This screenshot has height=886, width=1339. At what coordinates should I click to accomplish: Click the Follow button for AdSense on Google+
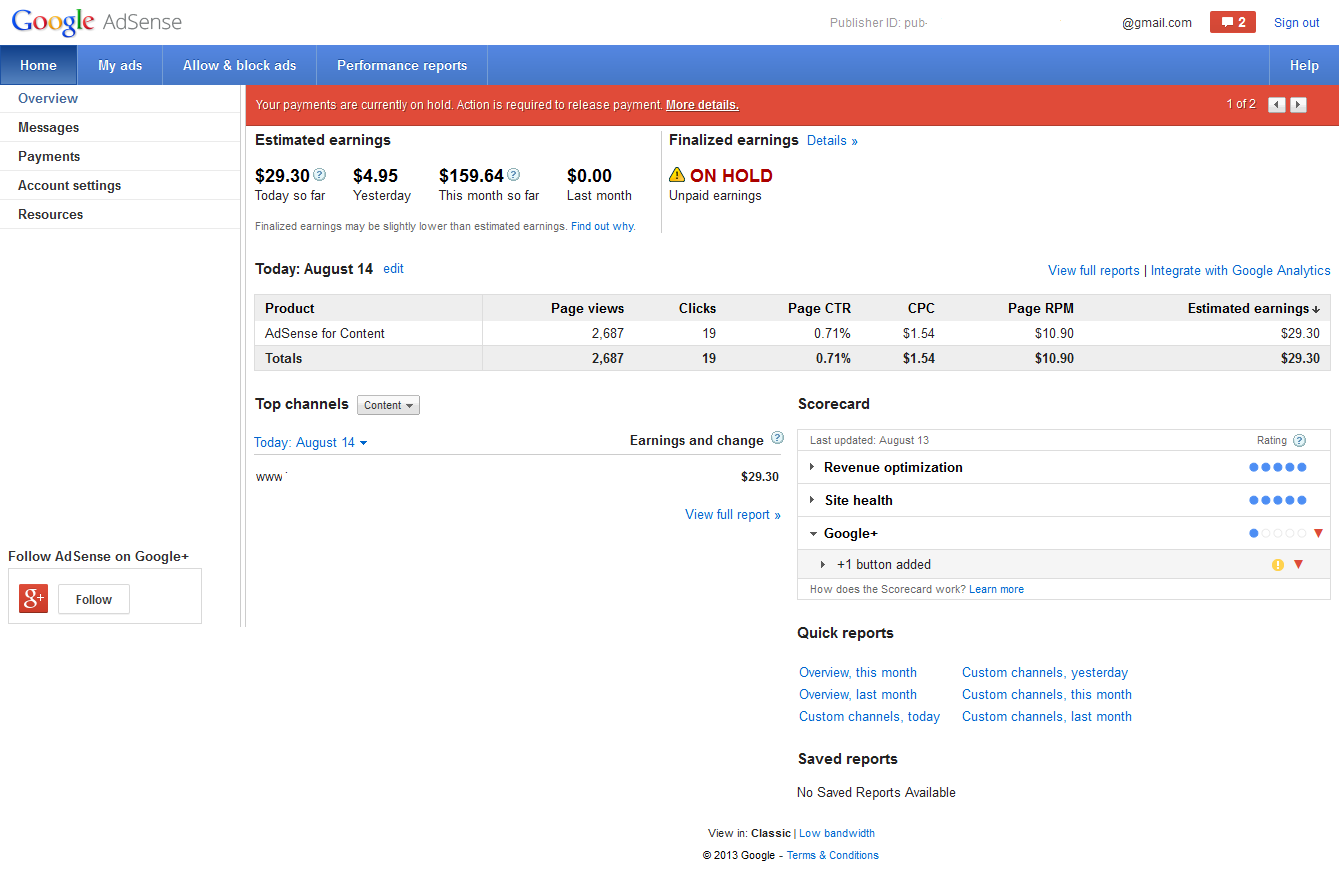(94, 599)
